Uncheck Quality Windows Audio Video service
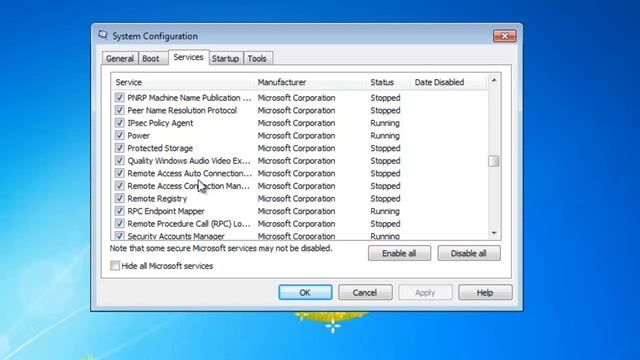The height and width of the screenshot is (360, 640). (119, 161)
